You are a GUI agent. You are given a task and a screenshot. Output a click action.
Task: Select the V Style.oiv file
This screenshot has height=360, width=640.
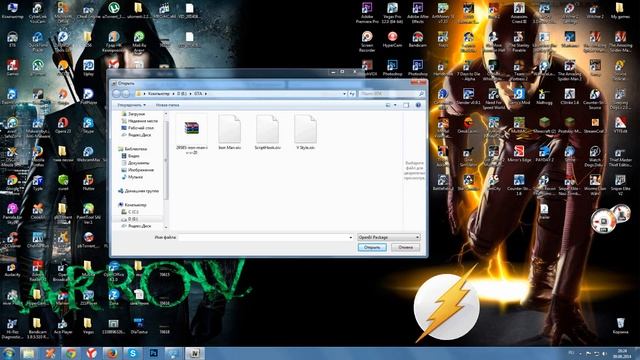[x=305, y=133]
